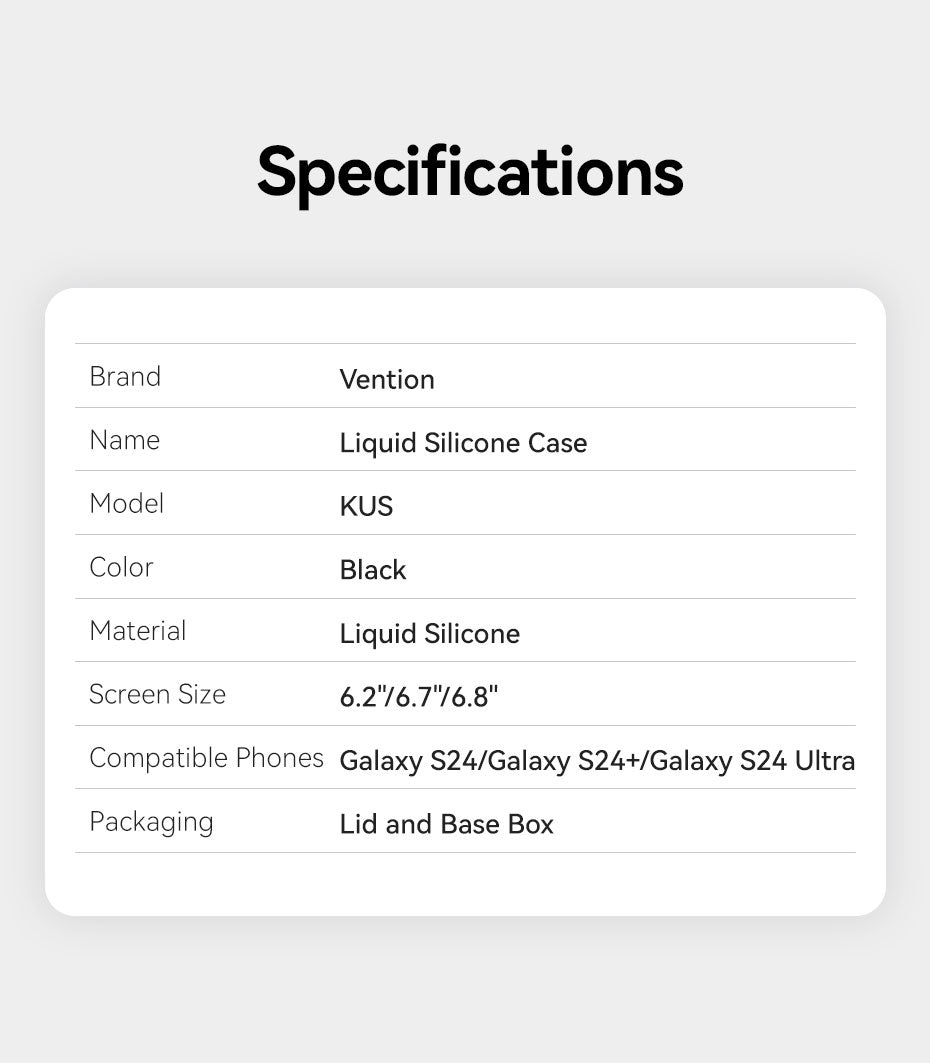
Task: Click Liquid Silicone Case text
Action: pyautogui.click(x=463, y=443)
